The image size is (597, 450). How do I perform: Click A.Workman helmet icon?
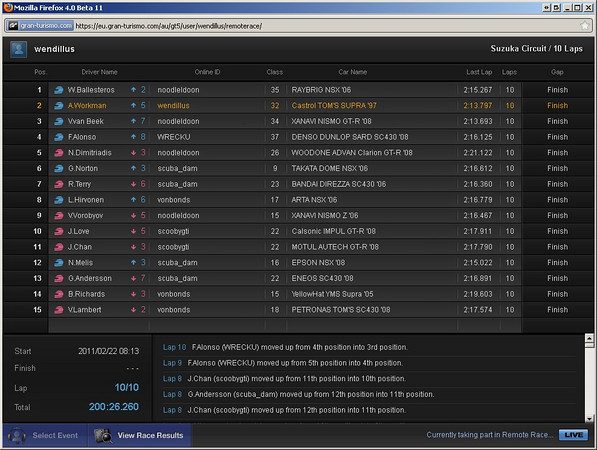tap(59, 106)
